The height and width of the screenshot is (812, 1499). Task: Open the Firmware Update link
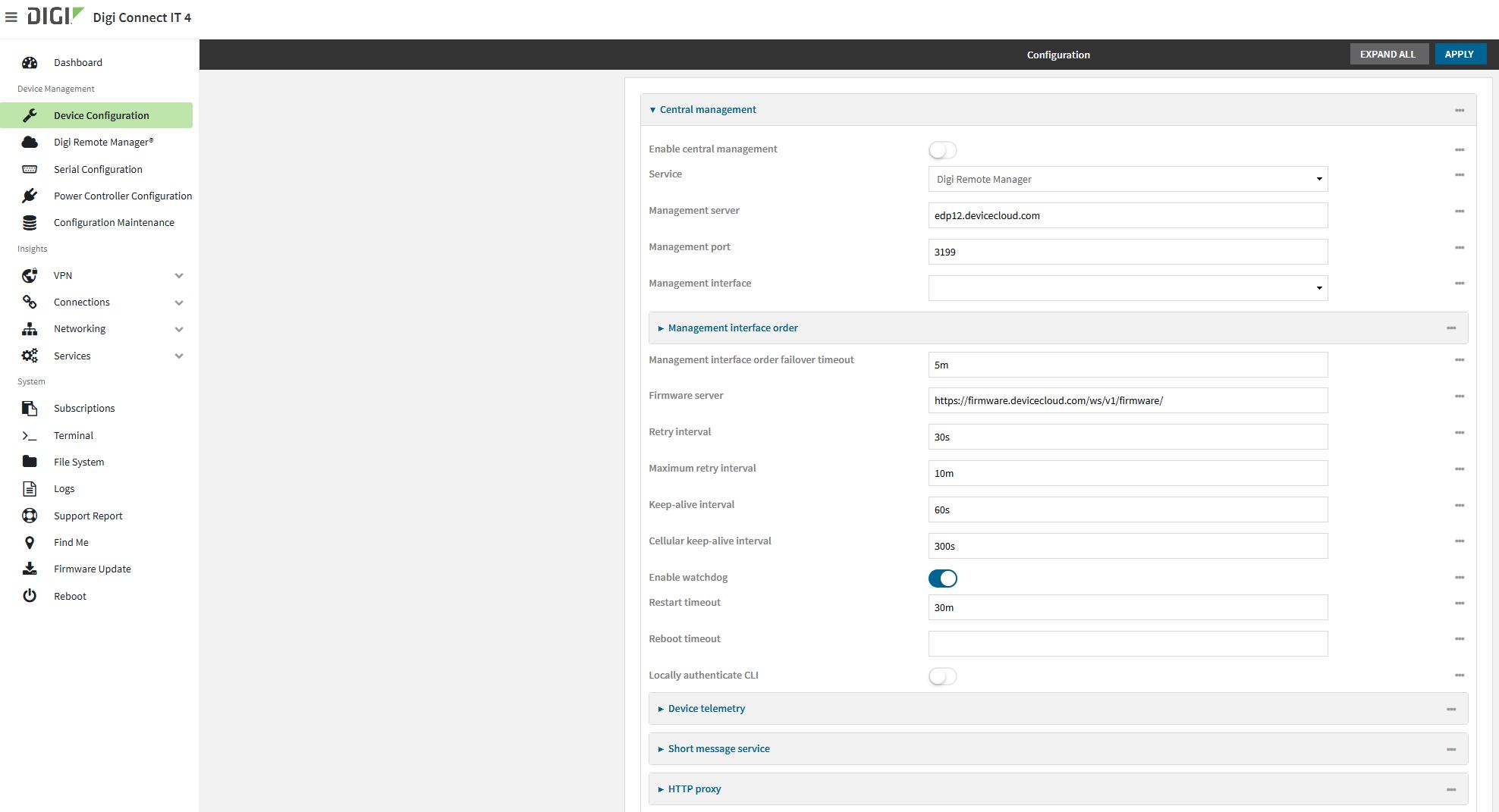93,569
